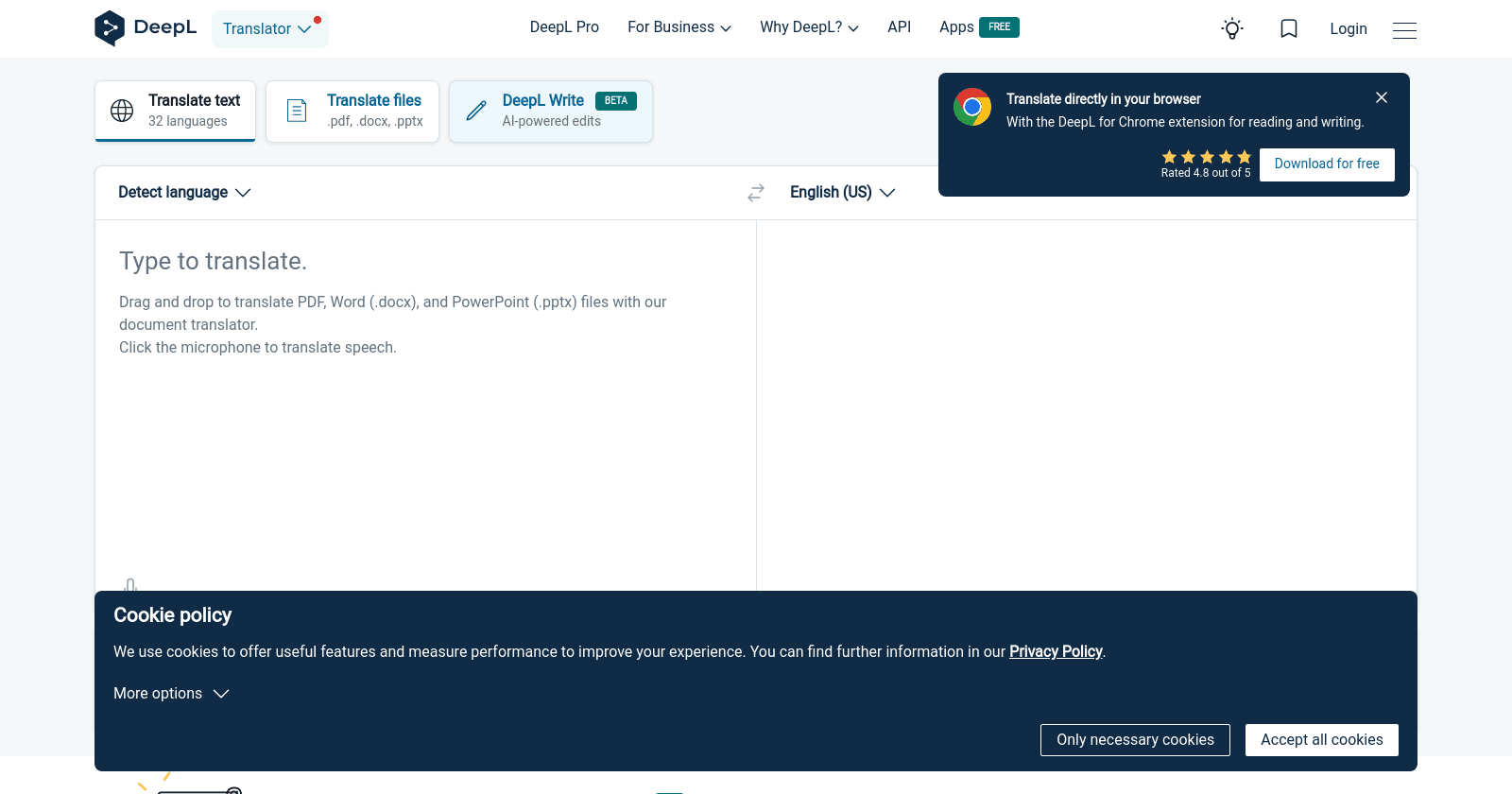1512x794 pixels.
Task: Click the document icon on Translate files
Action: pyautogui.click(x=297, y=111)
